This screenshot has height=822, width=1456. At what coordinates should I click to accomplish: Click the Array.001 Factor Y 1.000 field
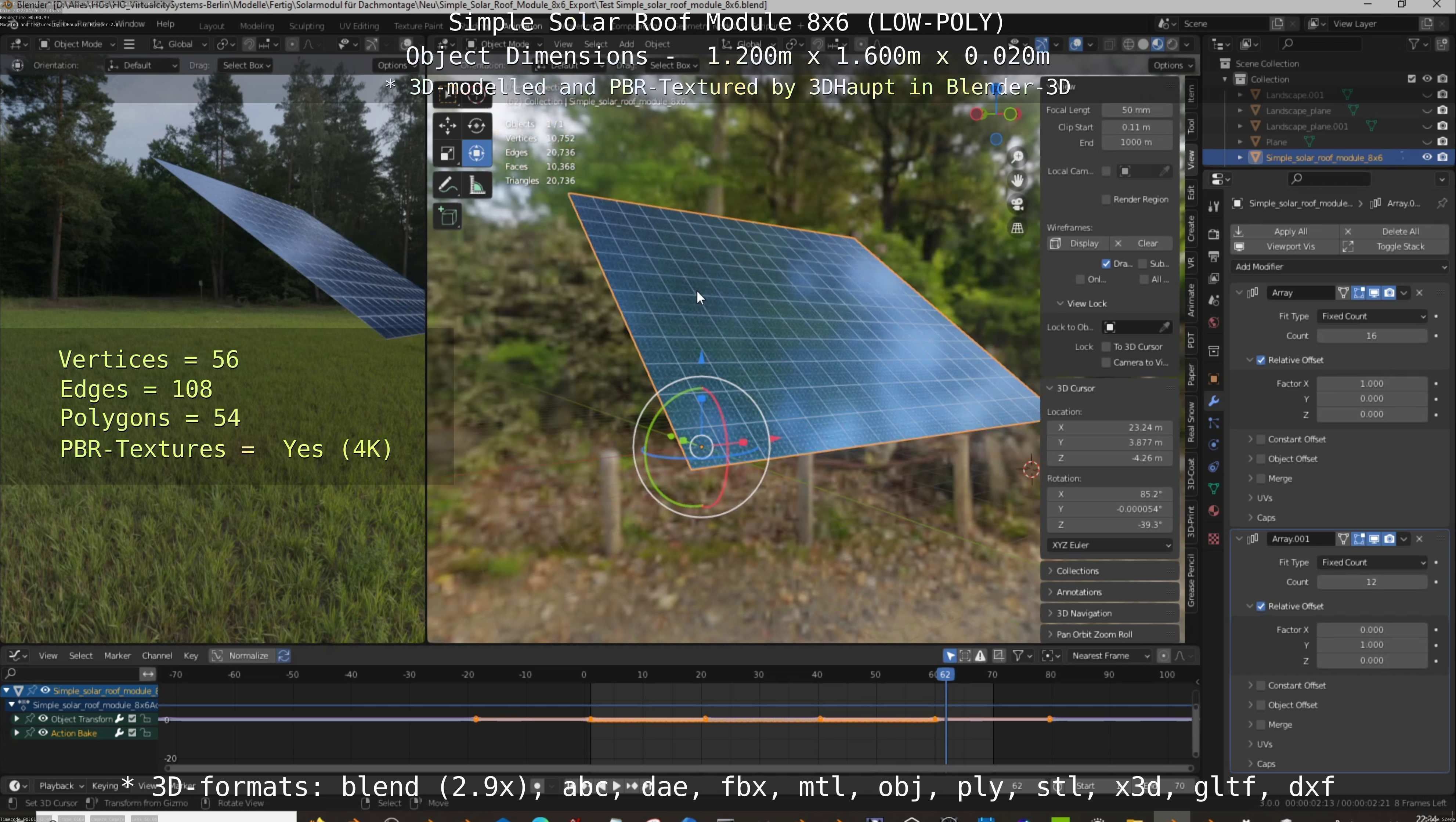[1372, 645]
